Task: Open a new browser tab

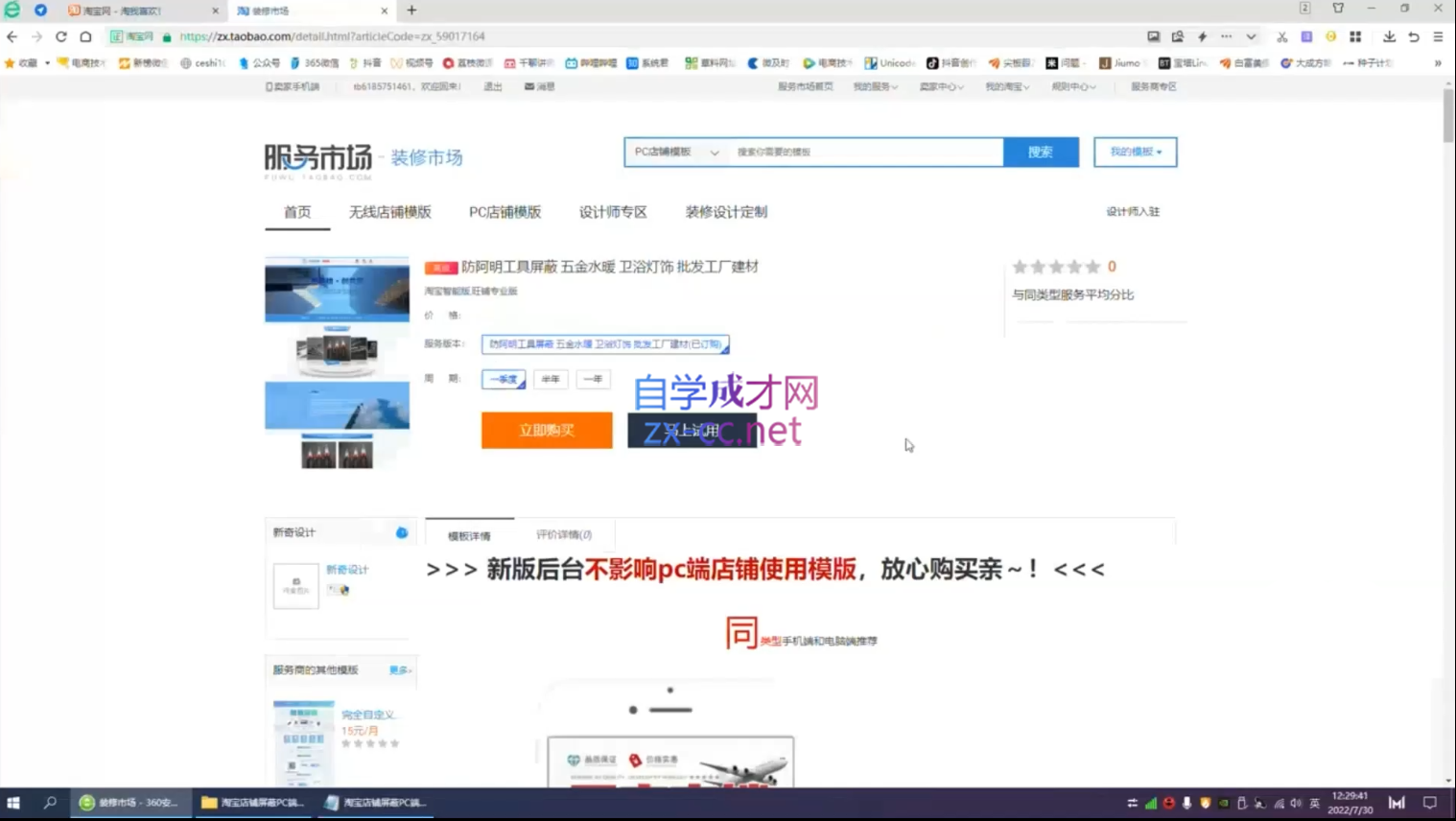Action: tap(411, 11)
